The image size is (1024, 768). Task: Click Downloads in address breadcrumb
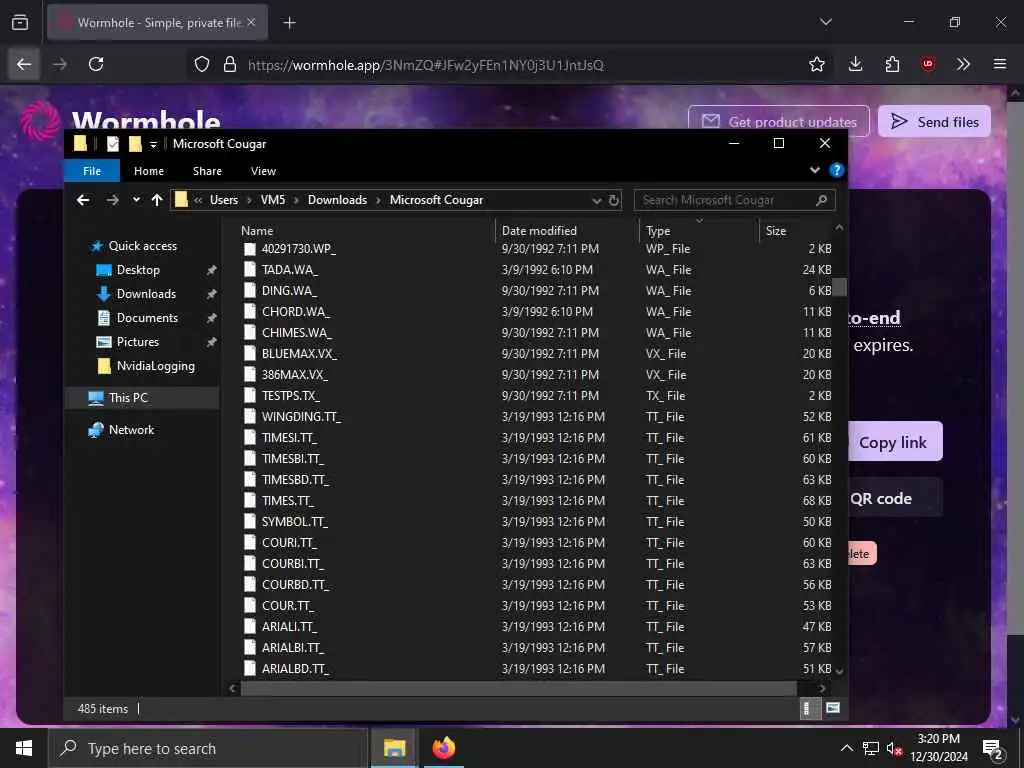point(337,200)
